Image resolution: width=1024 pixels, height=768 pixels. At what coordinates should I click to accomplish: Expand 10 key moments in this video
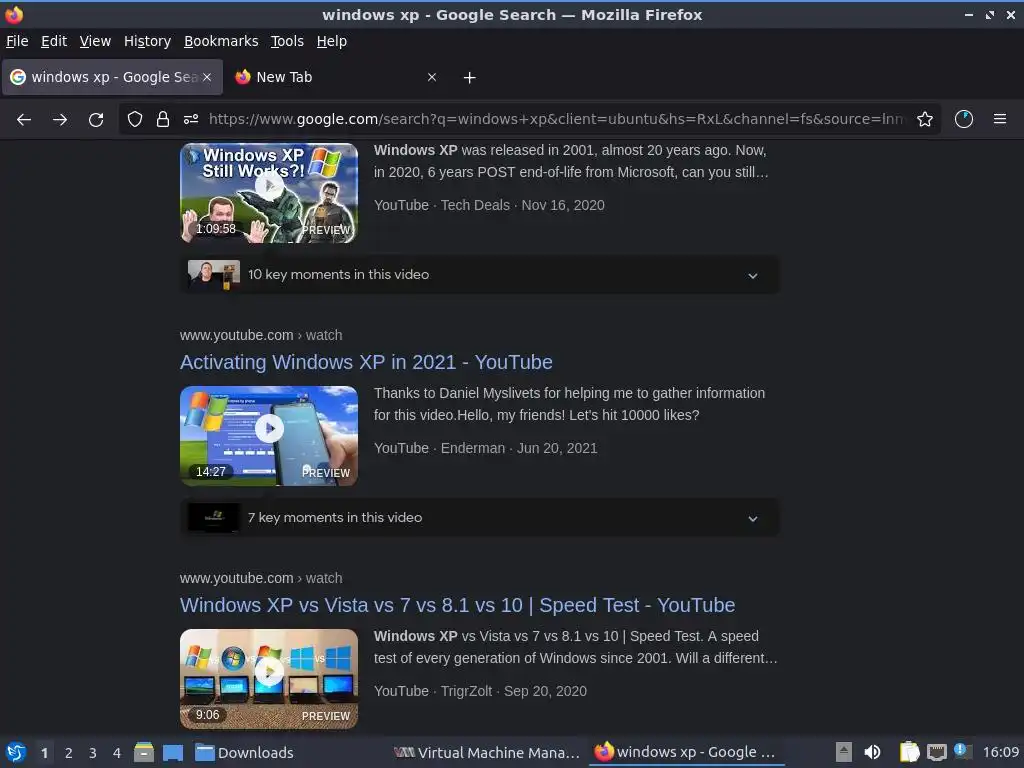(479, 275)
